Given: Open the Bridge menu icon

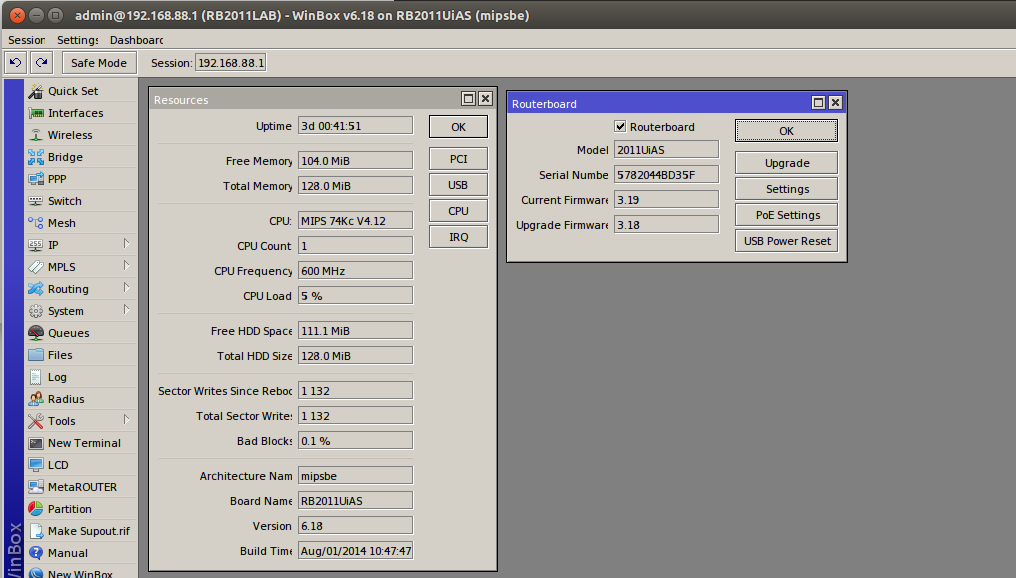Looking at the screenshot, I should (x=36, y=157).
